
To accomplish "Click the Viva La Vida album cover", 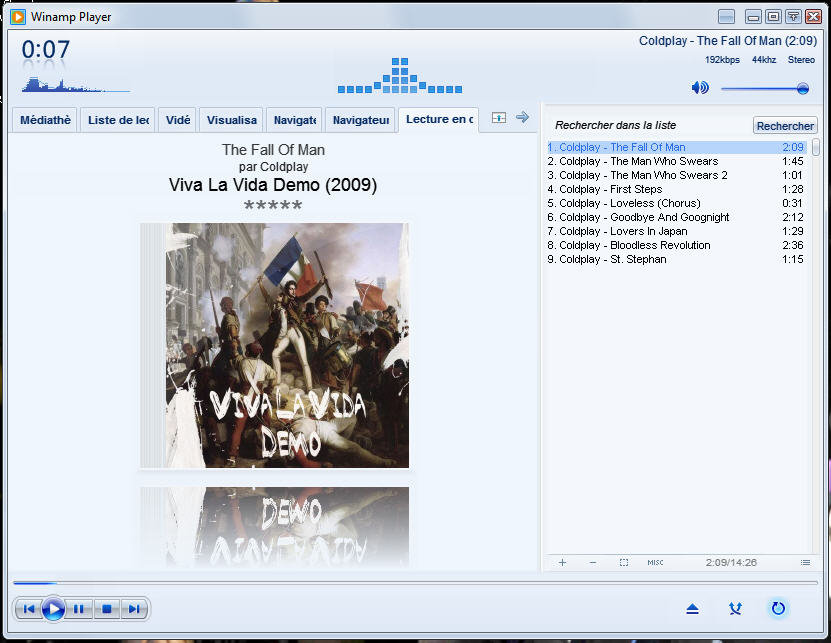I will [x=275, y=346].
